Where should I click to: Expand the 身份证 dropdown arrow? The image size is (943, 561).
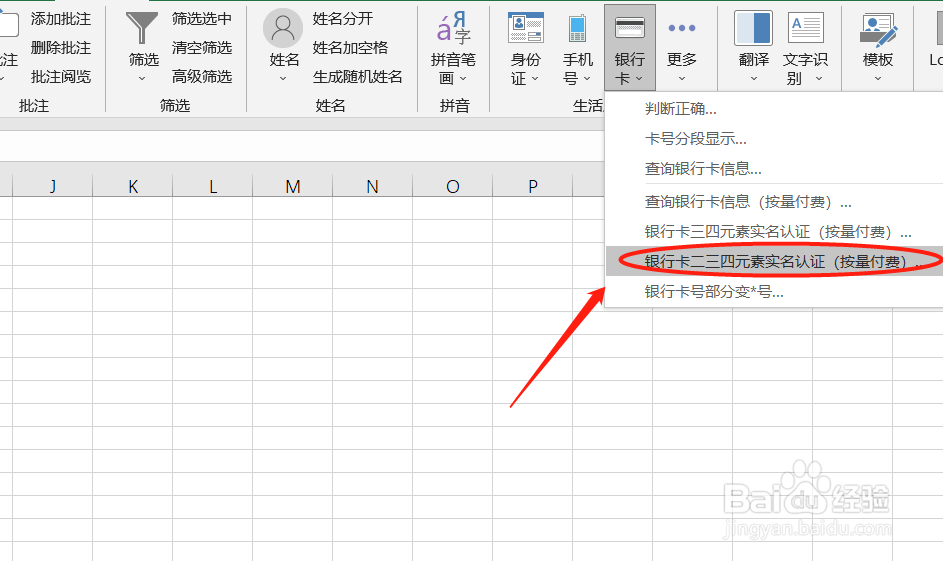[x=535, y=79]
